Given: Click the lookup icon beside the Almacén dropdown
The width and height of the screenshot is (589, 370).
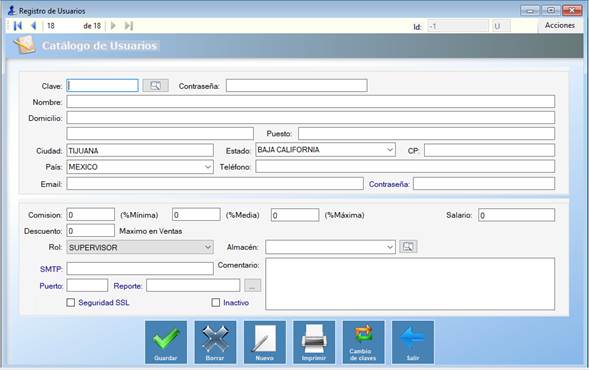Looking at the screenshot, I should (408, 247).
